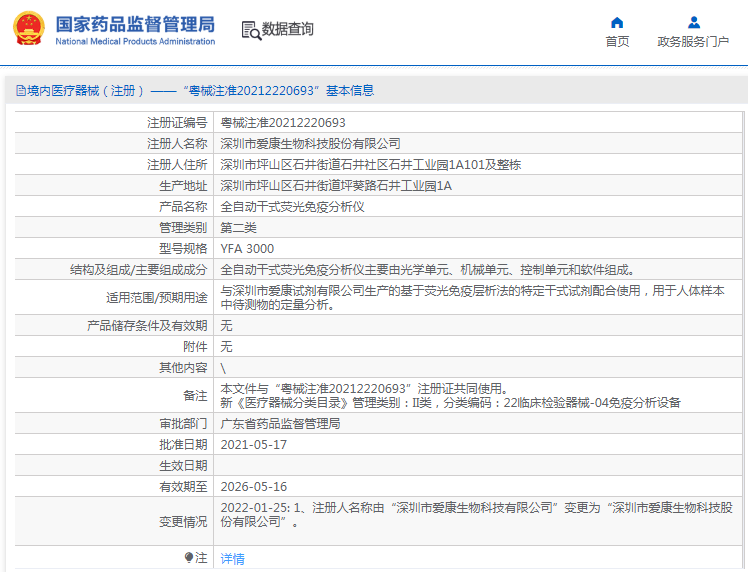Select registrant address ending 1A101及整栋
This screenshot has width=748, height=572.
click(371, 165)
